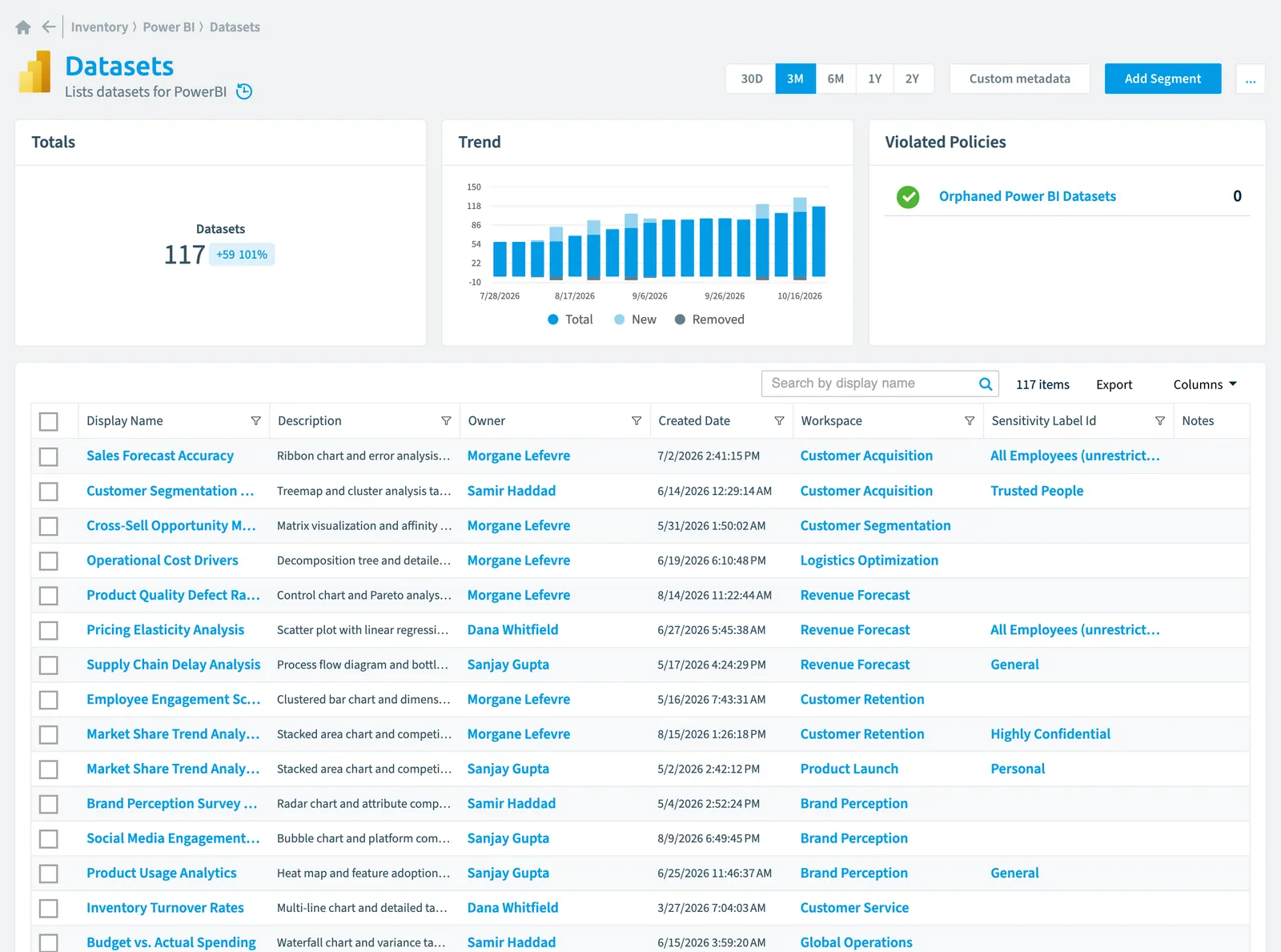This screenshot has height=952, width=1281.
Task: Click the Power BI logo icon
Action: (34, 72)
